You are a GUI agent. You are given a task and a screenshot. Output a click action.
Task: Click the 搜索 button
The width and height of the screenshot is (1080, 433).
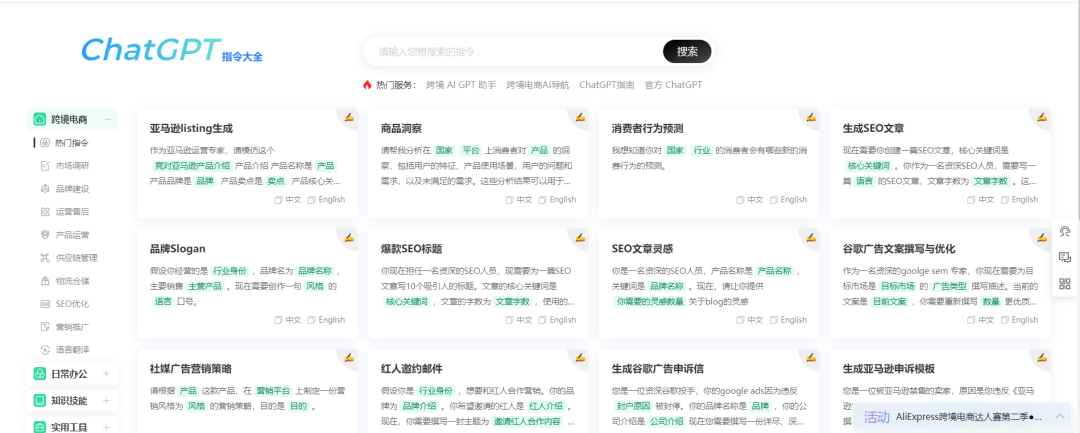[687, 52]
